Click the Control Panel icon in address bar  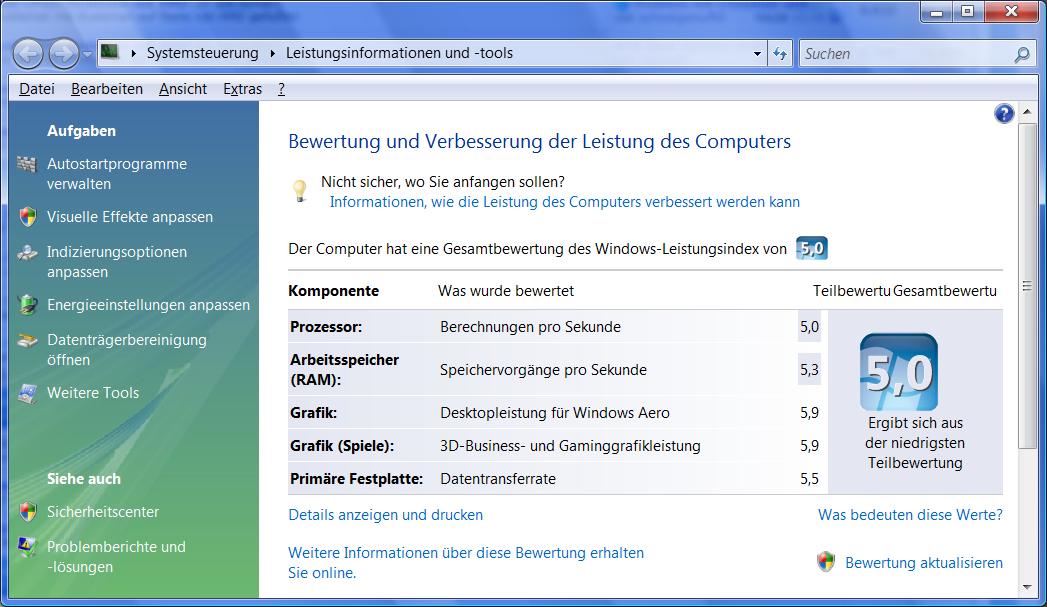coord(110,52)
